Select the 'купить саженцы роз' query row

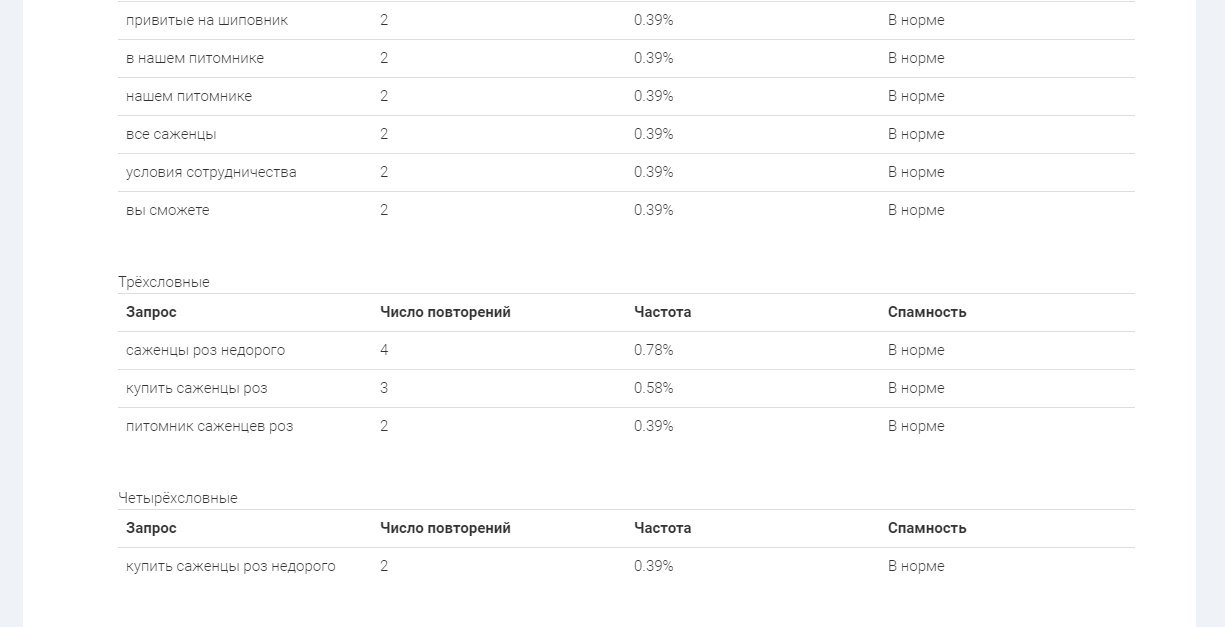626,388
